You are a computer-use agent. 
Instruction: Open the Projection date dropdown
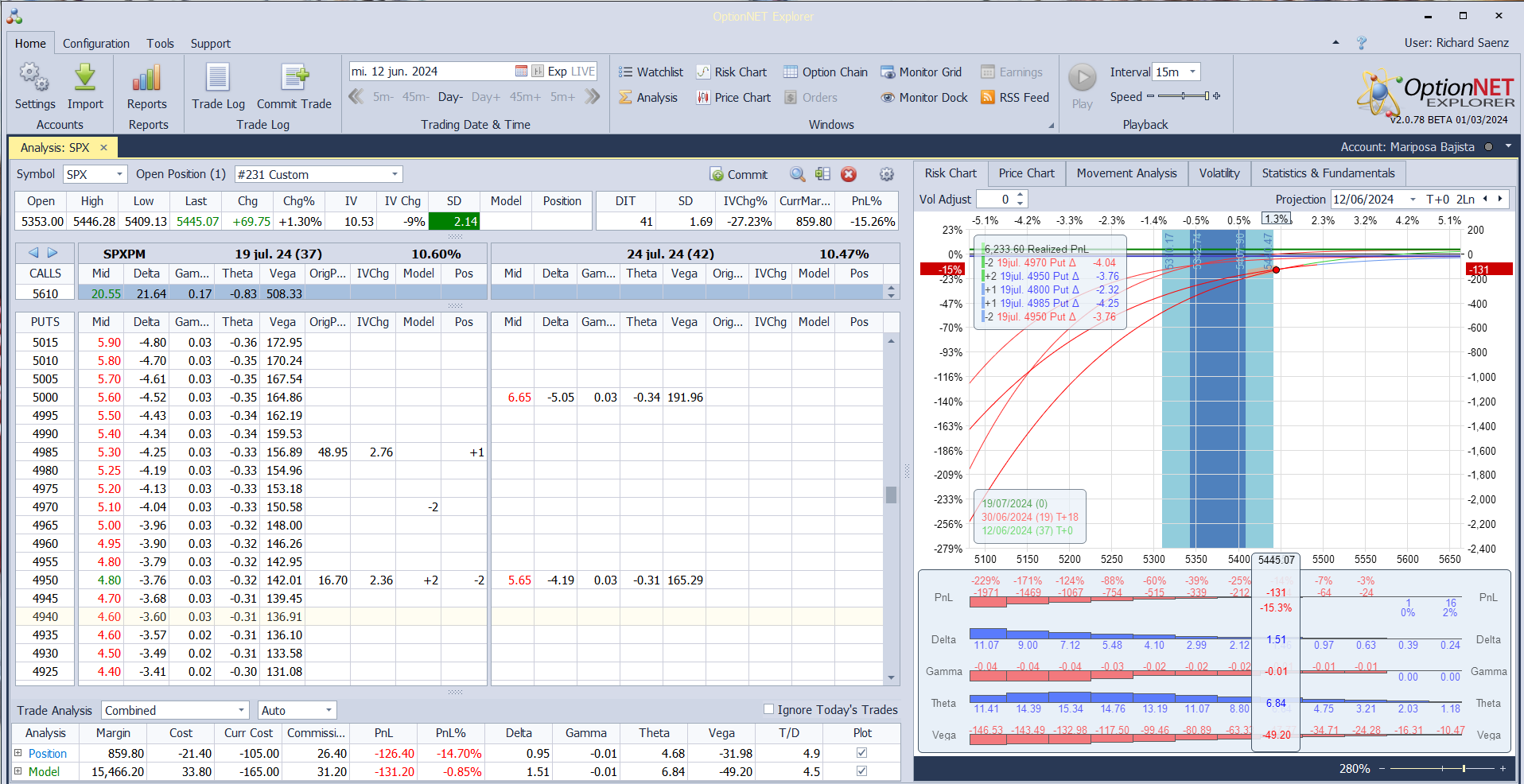point(1413,200)
